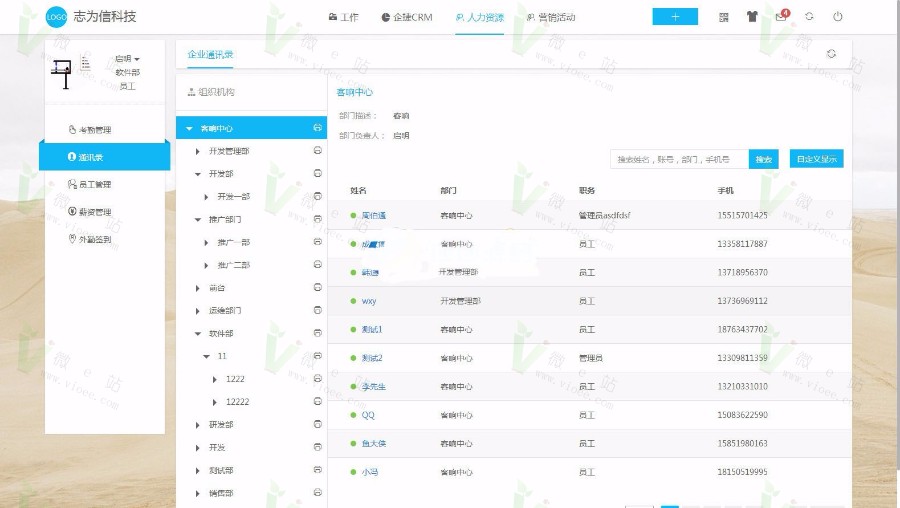Image resolution: width=900 pixels, height=508 pixels.
Task: Open 考勤管理 in the left sidebar
Action: tap(90, 130)
